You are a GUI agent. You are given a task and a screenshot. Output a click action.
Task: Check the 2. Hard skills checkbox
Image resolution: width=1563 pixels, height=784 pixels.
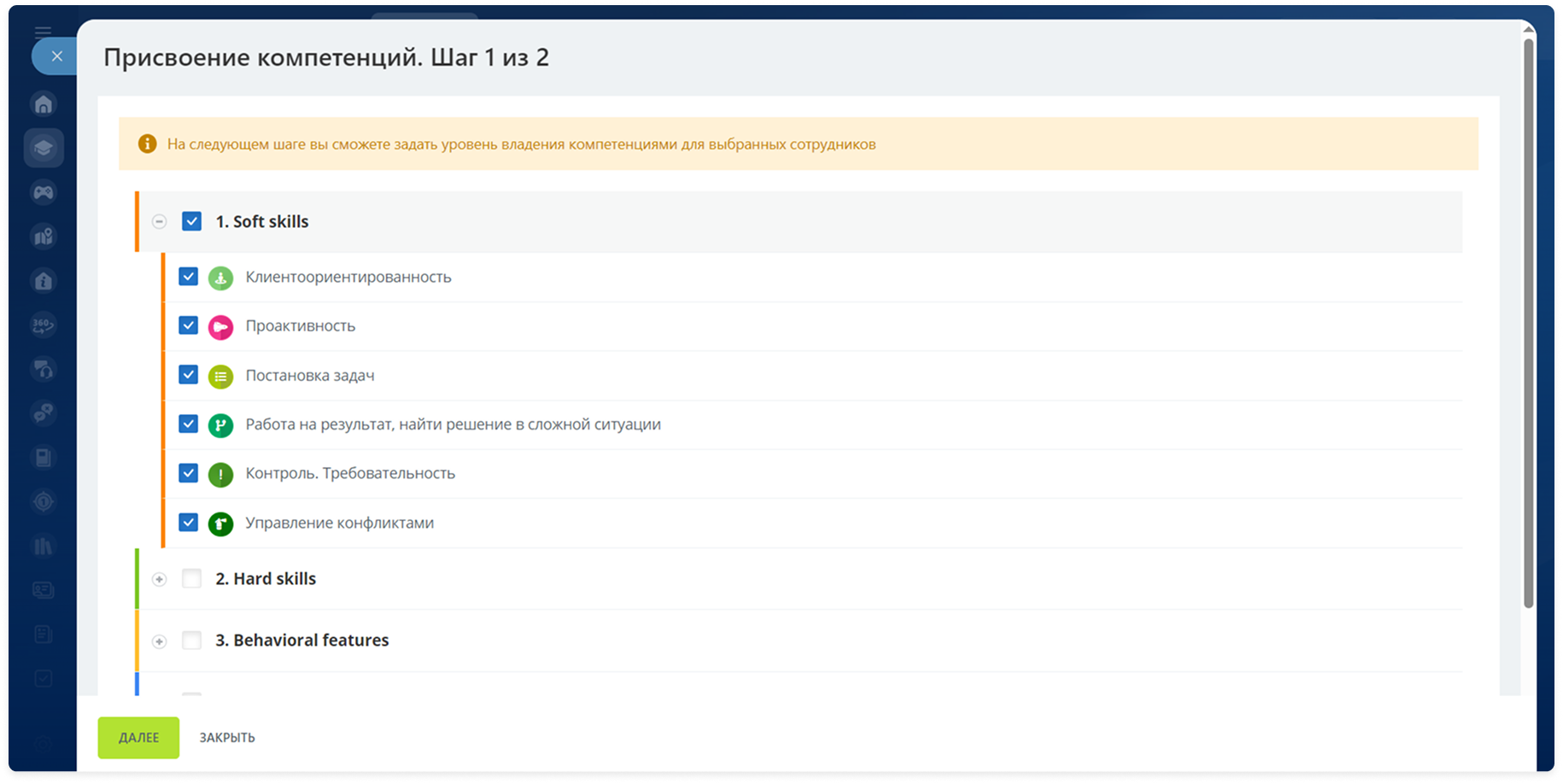(191, 579)
